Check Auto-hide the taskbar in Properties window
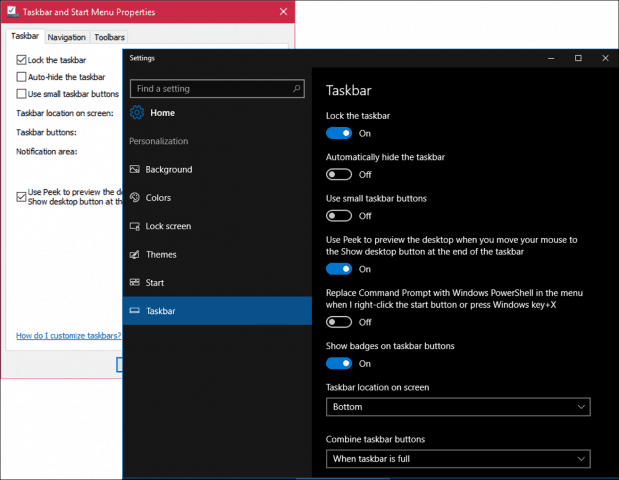Image resolution: width=619 pixels, height=480 pixels. pos(21,77)
